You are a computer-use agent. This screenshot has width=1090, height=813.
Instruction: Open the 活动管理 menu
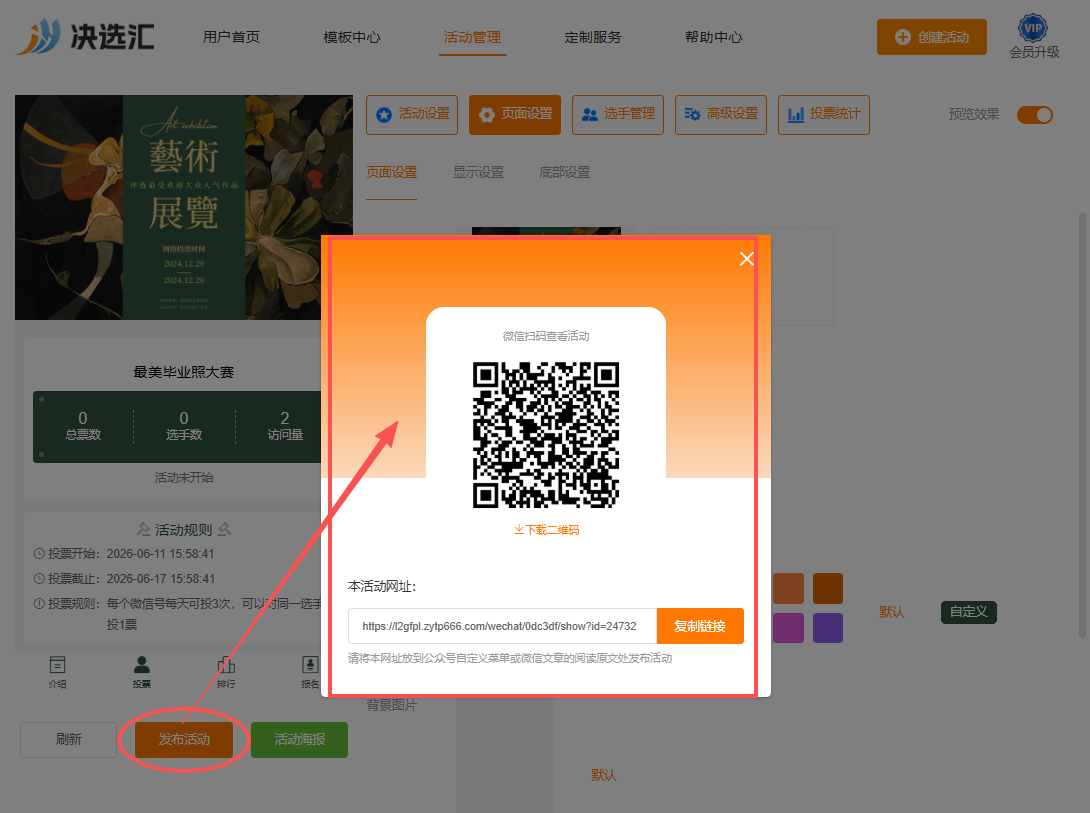[x=472, y=38]
